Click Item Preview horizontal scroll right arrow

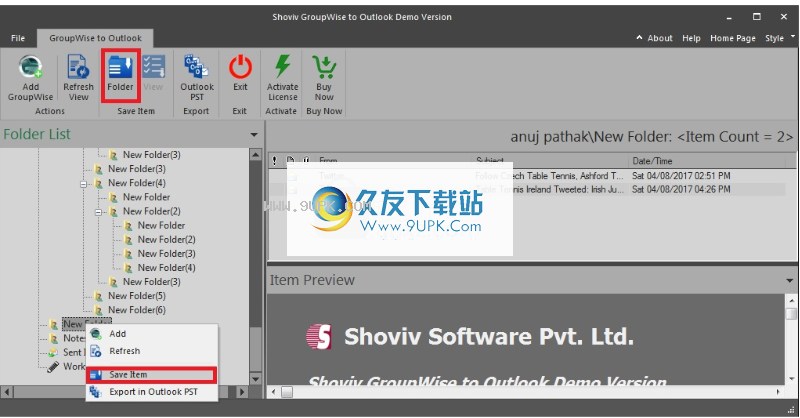778,392
